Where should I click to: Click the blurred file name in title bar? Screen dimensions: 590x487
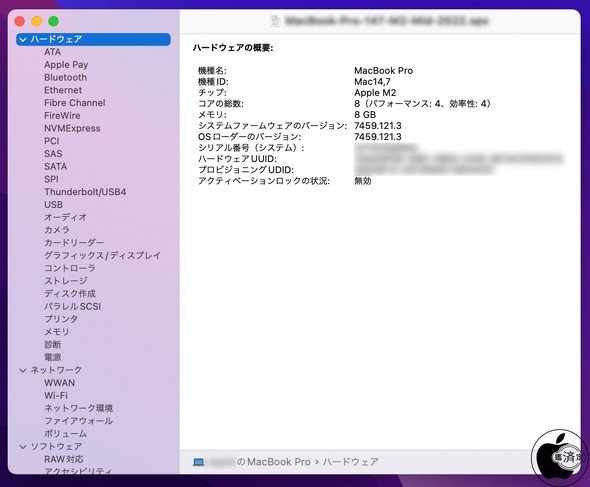(386, 20)
